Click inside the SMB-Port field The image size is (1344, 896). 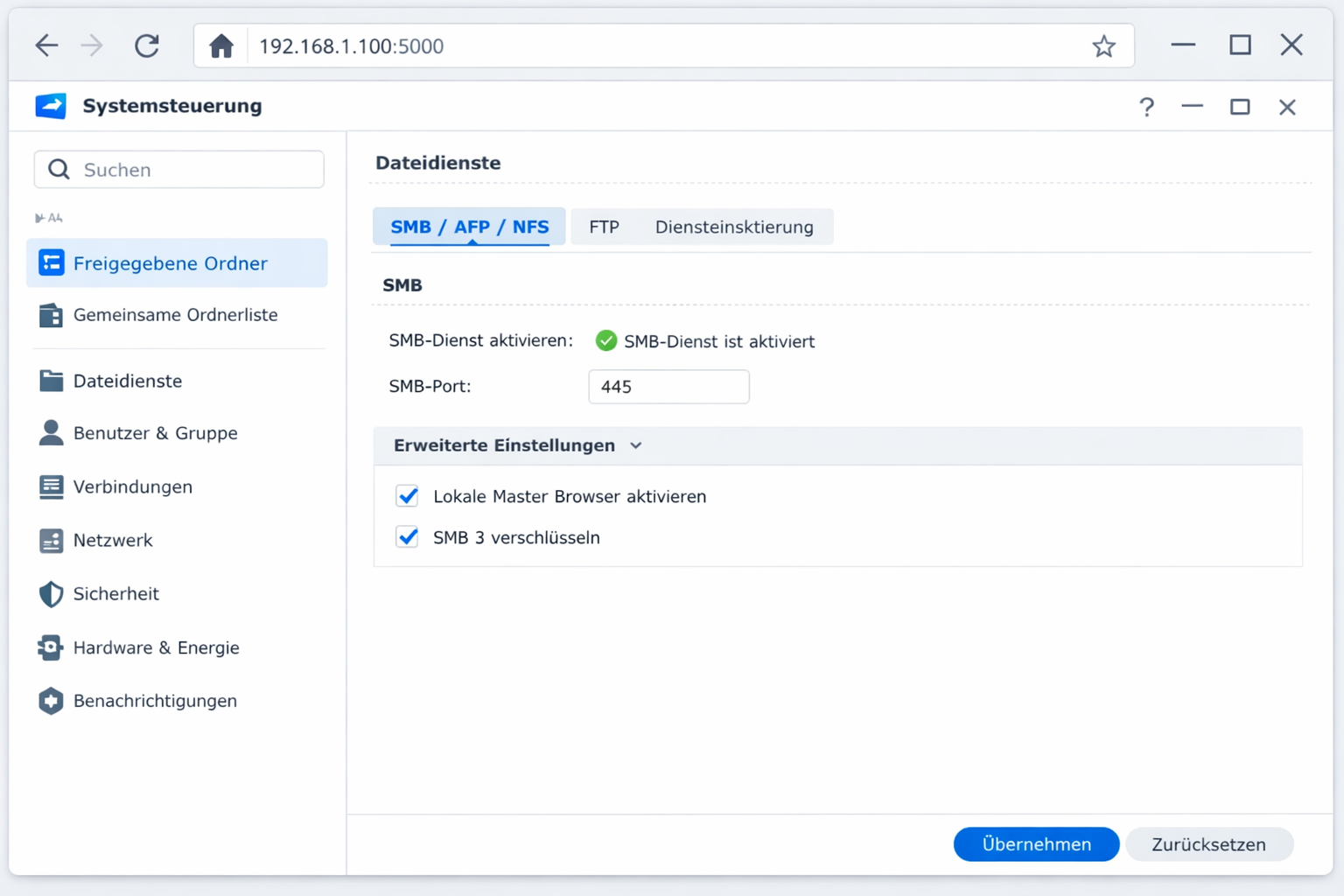pyautogui.click(x=668, y=386)
